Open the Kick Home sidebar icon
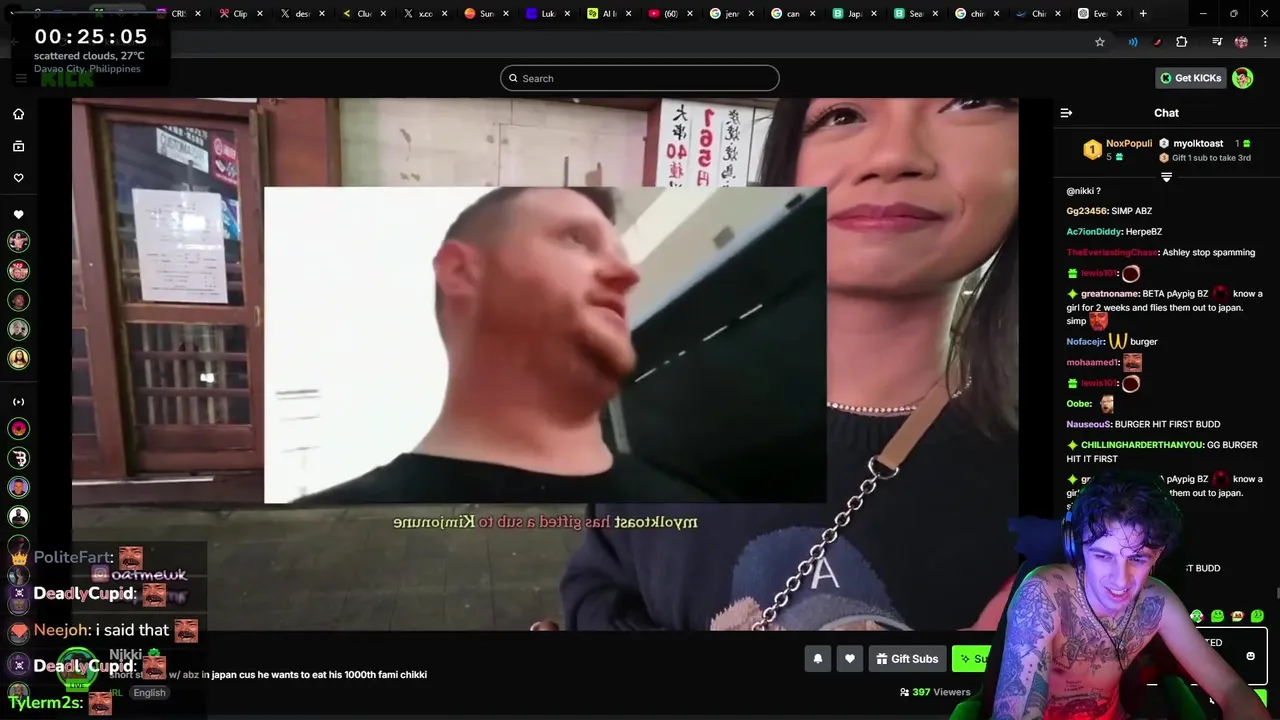 18,114
